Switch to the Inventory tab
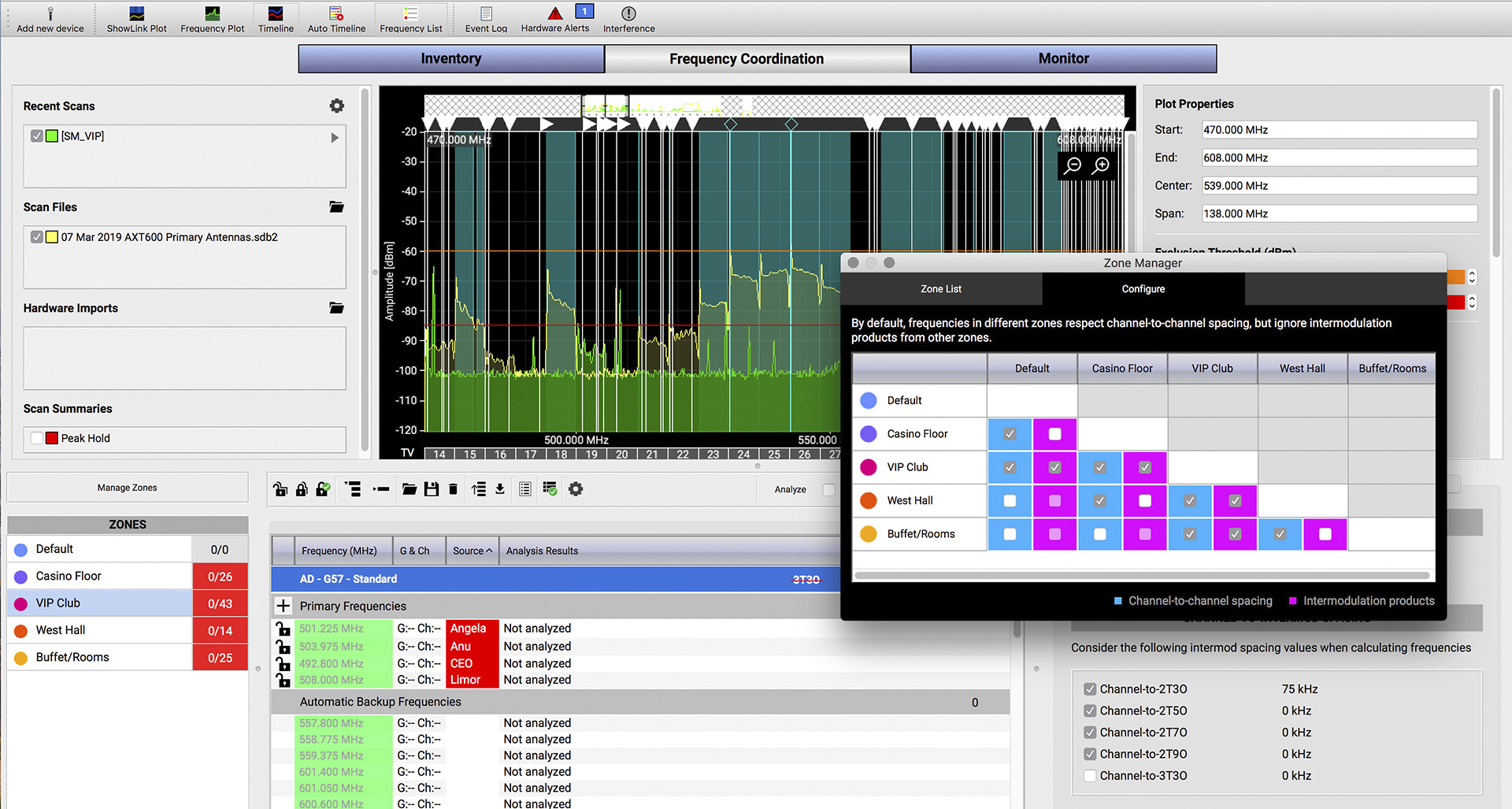This screenshot has height=809, width=1512. [451, 59]
